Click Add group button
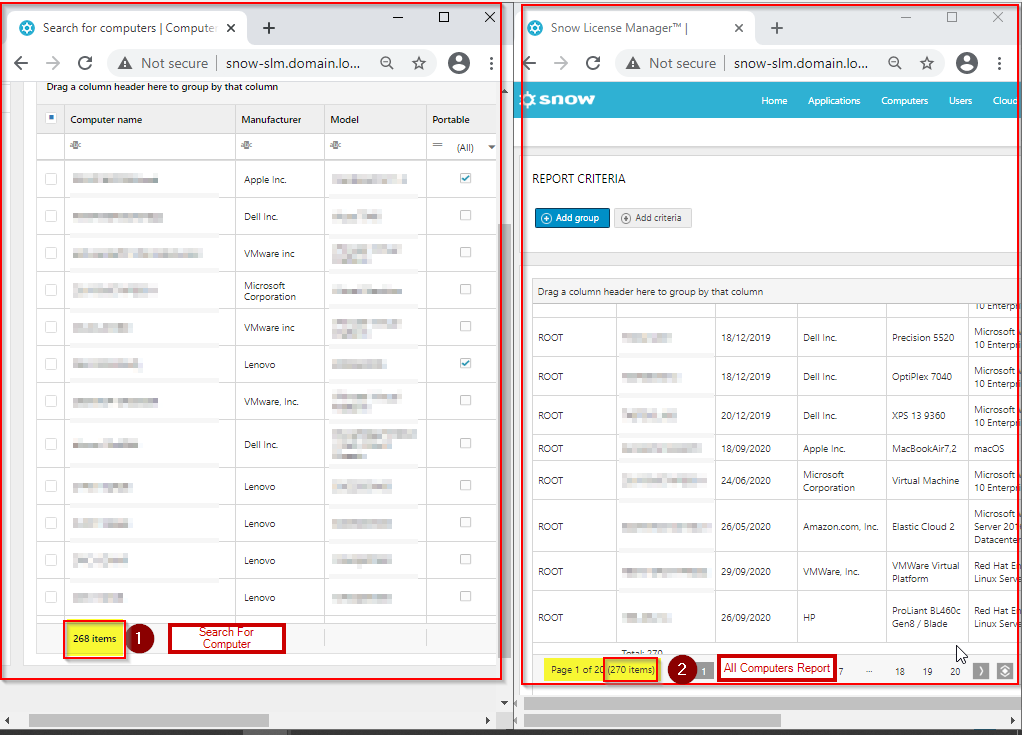The height and width of the screenshot is (735, 1022). 572,218
